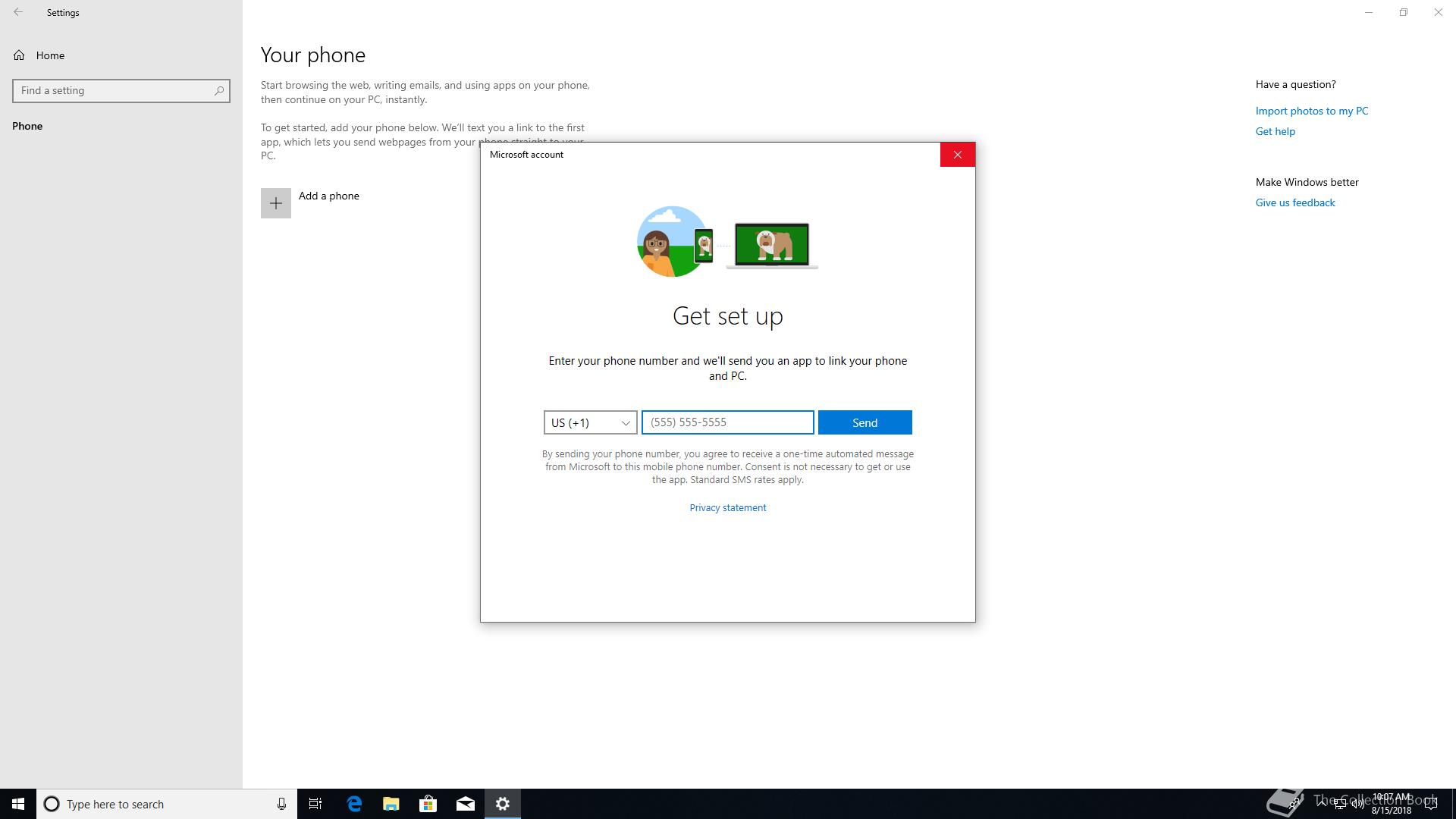Focus the phone number input field
Image resolution: width=1456 pixels, height=819 pixels.
tap(727, 422)
